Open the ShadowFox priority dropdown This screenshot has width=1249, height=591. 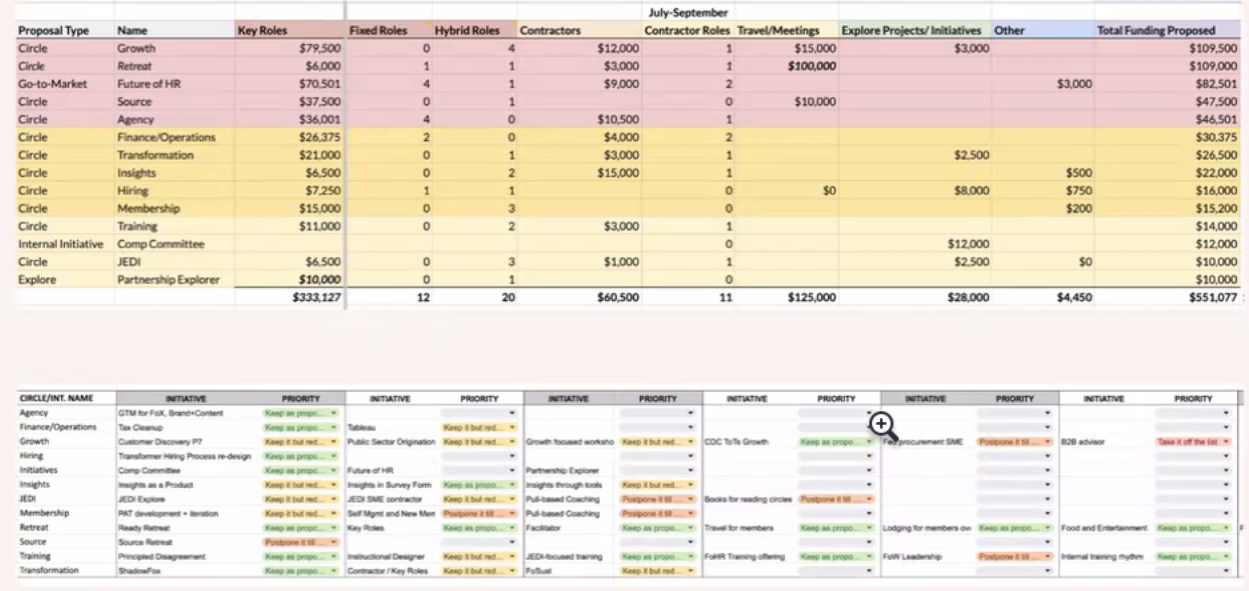[x=300, y=570]
